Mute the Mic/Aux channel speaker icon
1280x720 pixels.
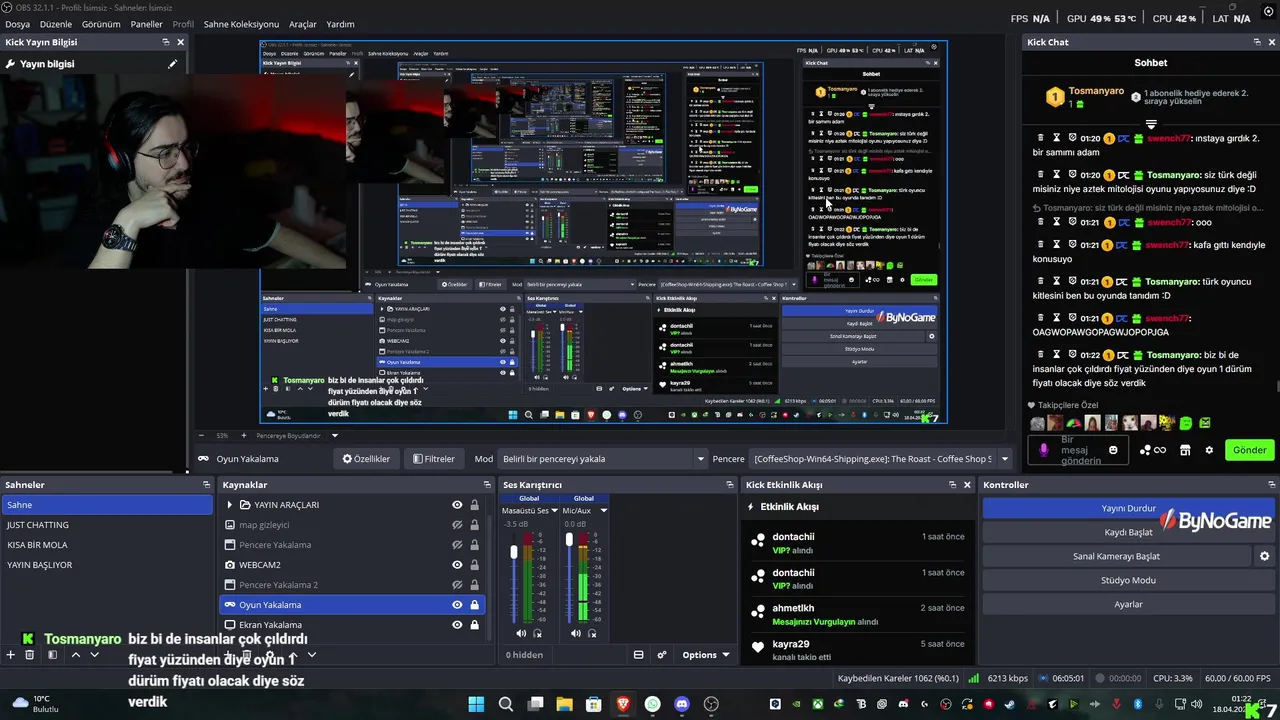click(576, 633)
